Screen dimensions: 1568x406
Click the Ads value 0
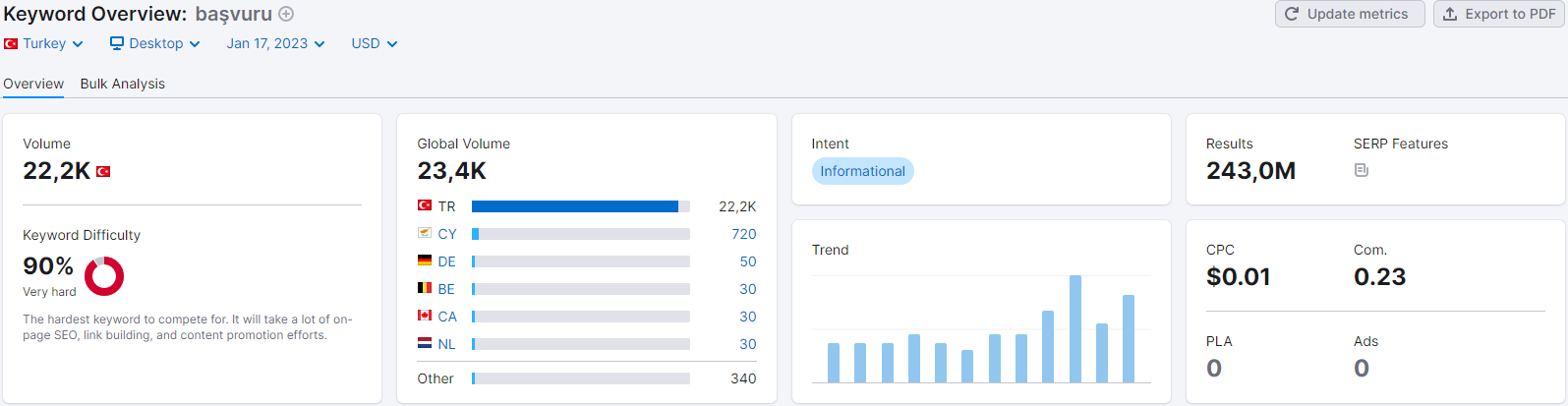tap(1362, 369)
